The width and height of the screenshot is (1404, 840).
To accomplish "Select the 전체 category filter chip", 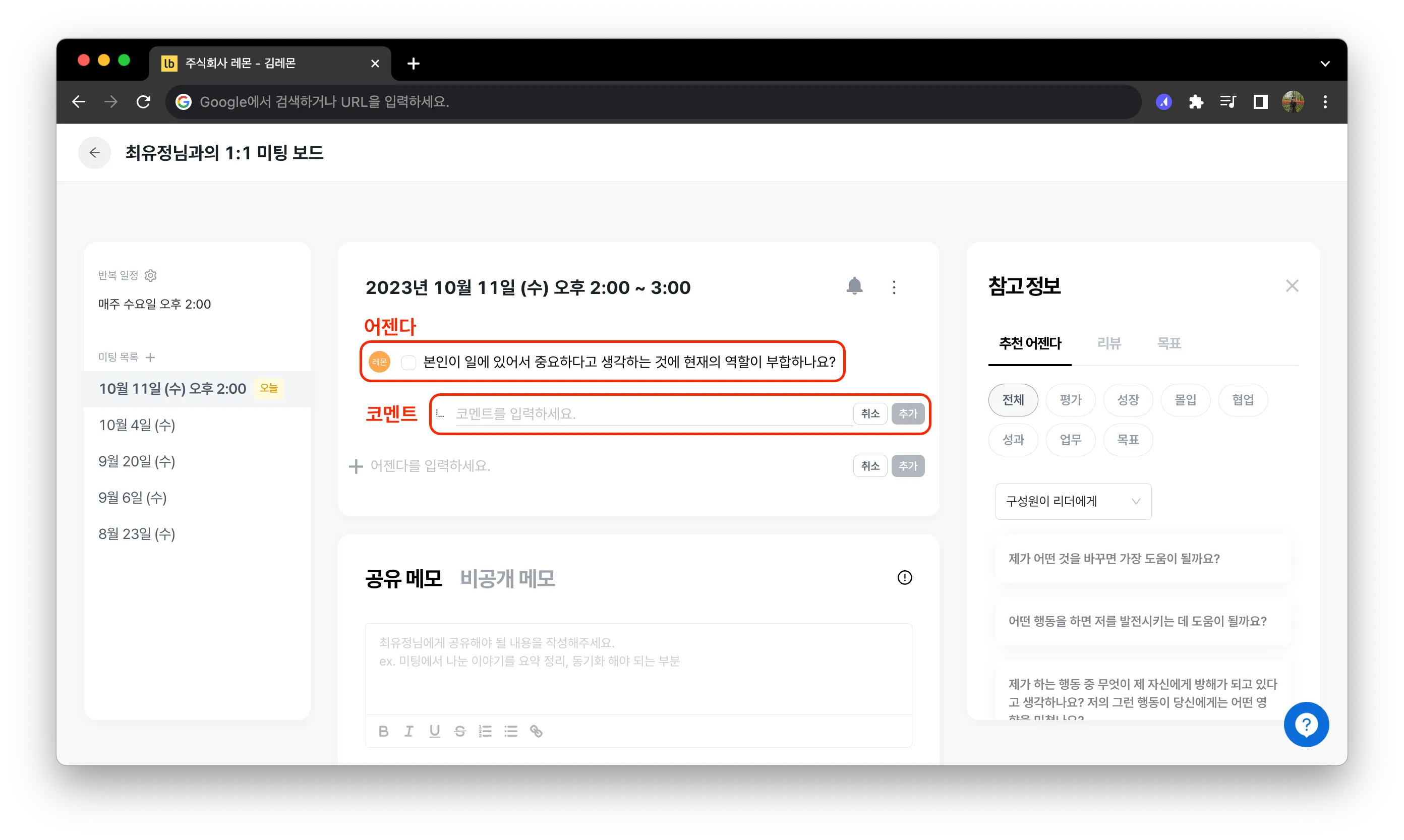I will tap(1013, 400).
